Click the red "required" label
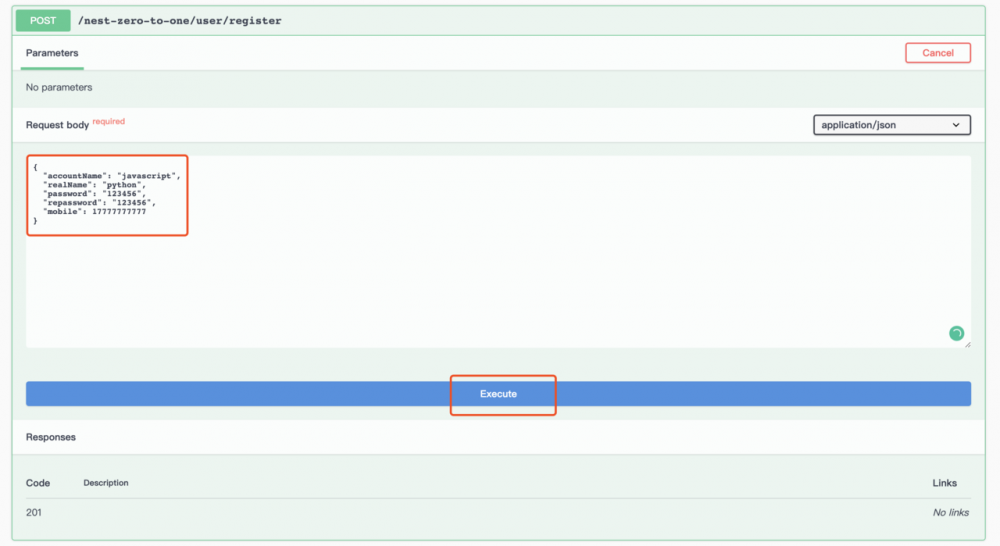The width and height of the screenshot is (1000, 546). [x=108, y=121]
